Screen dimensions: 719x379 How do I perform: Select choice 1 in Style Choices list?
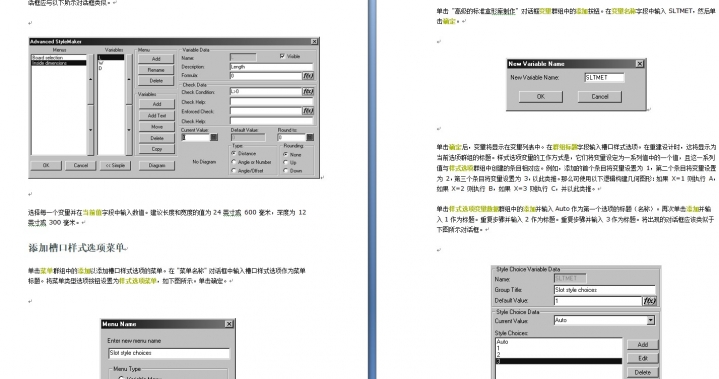click(559, 348)
